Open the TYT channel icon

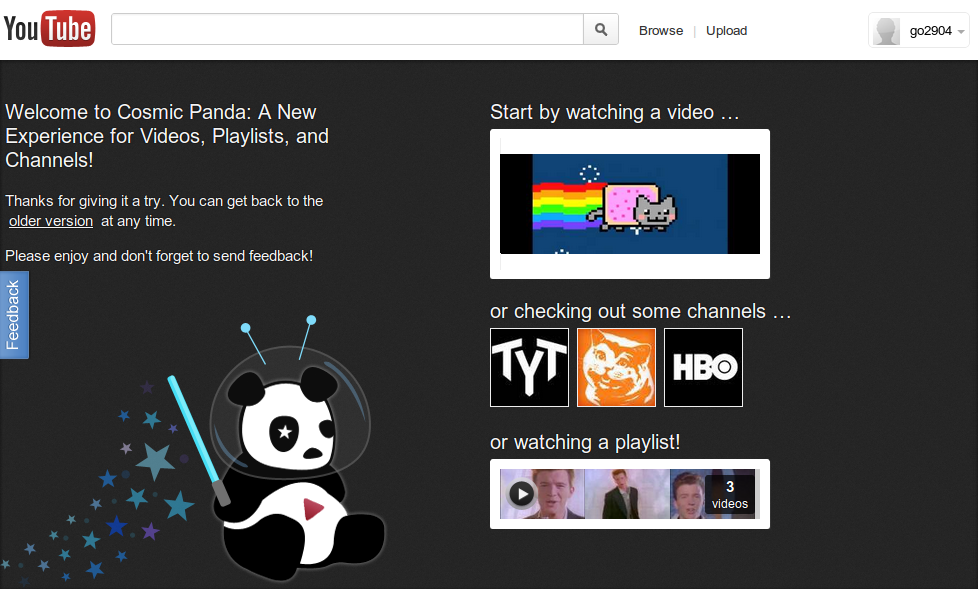tap(529, 368)
